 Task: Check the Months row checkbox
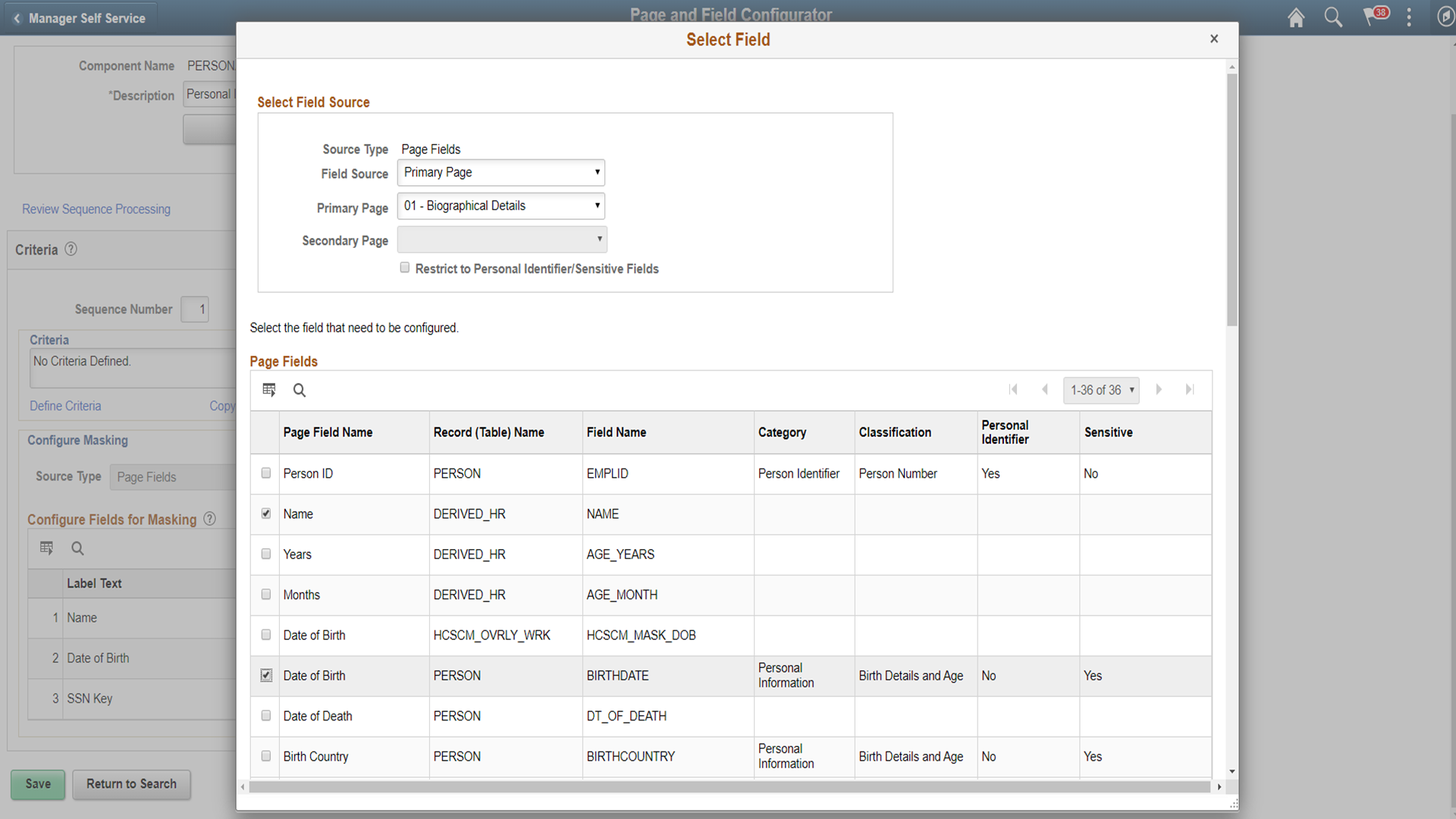tap(266, 595)
